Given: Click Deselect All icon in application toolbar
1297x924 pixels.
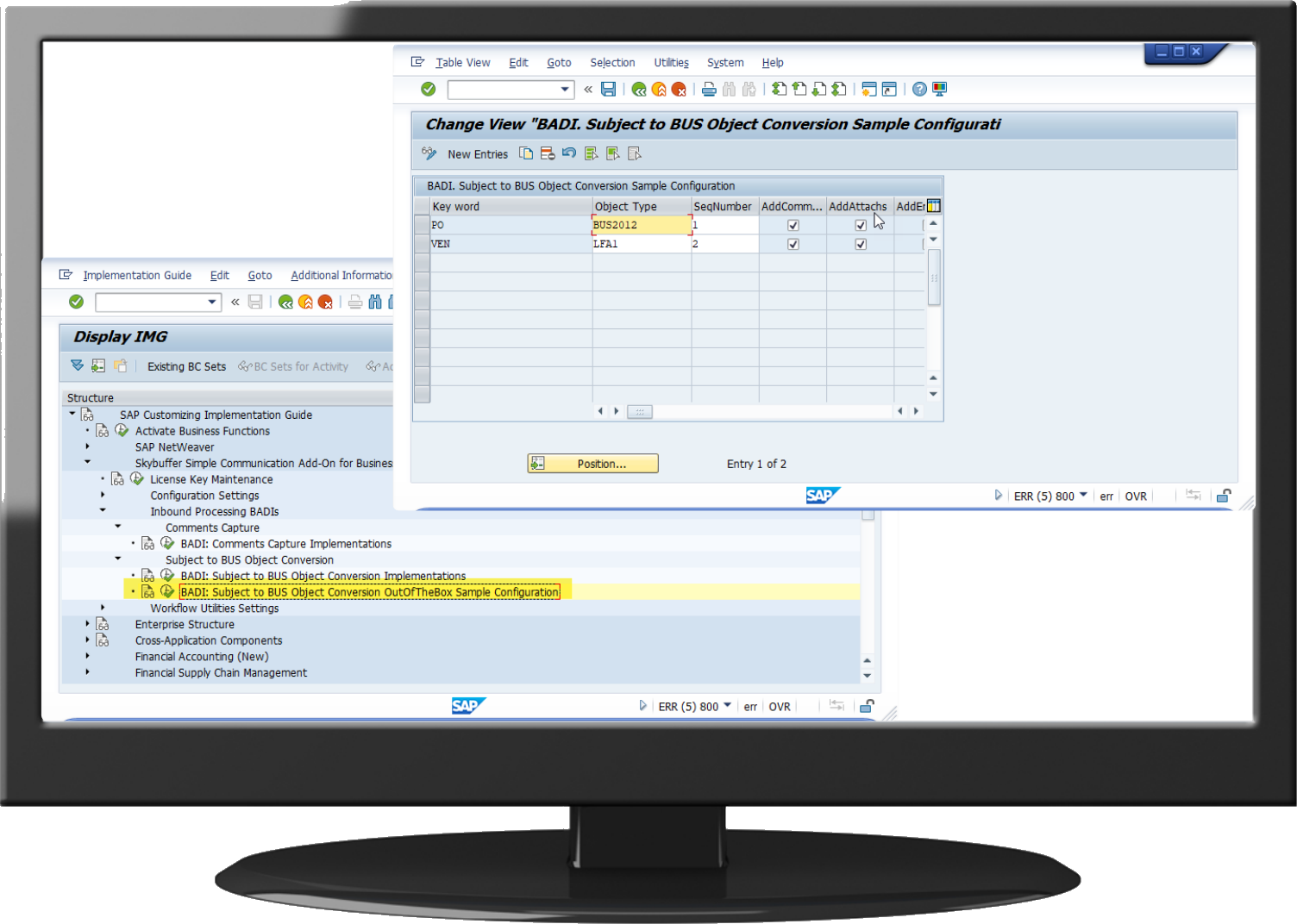Looking at the screenshot, I should point(635,153).
